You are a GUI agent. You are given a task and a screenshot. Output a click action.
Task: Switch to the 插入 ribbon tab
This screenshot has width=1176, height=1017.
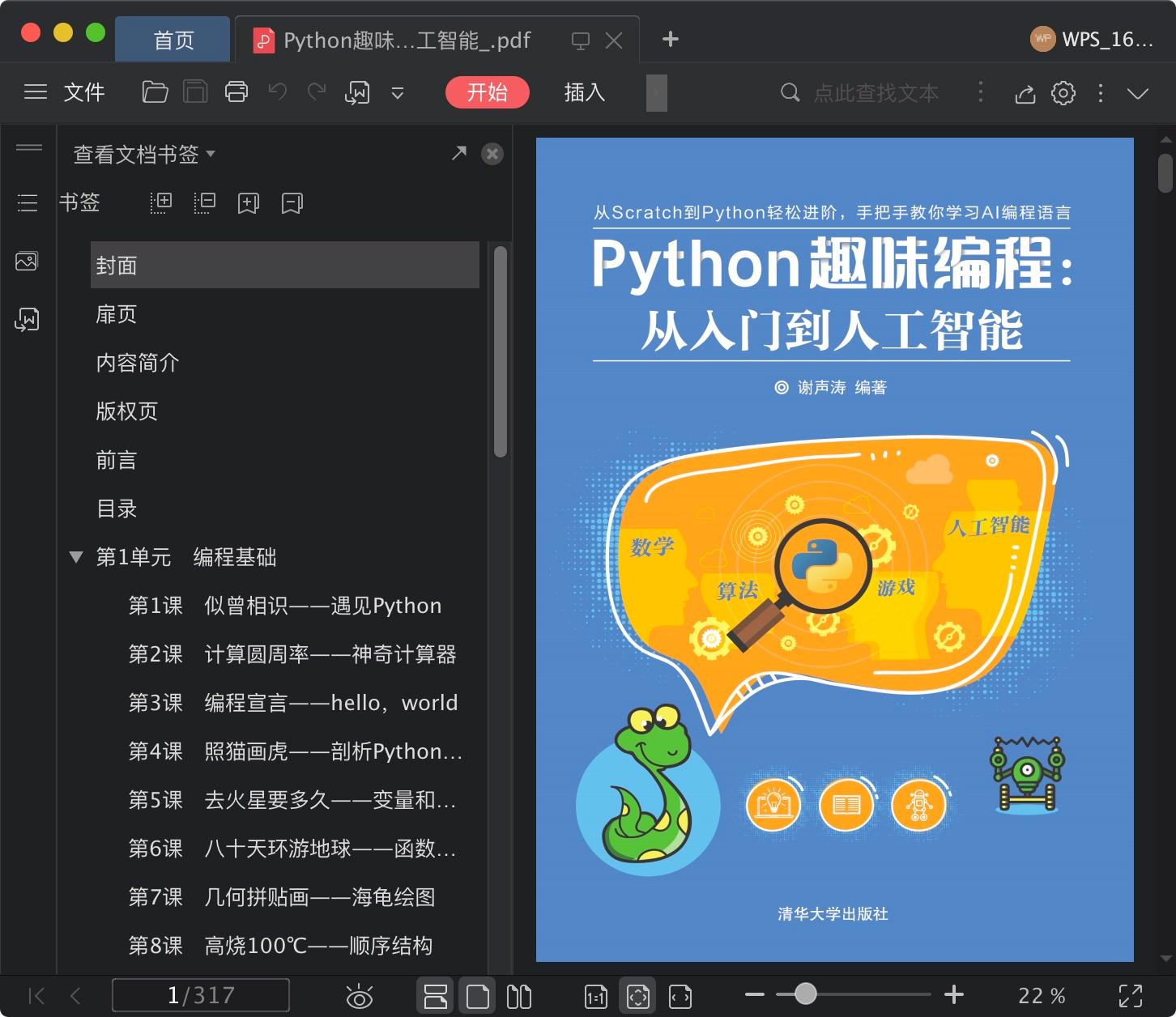(x=585, y=92)
